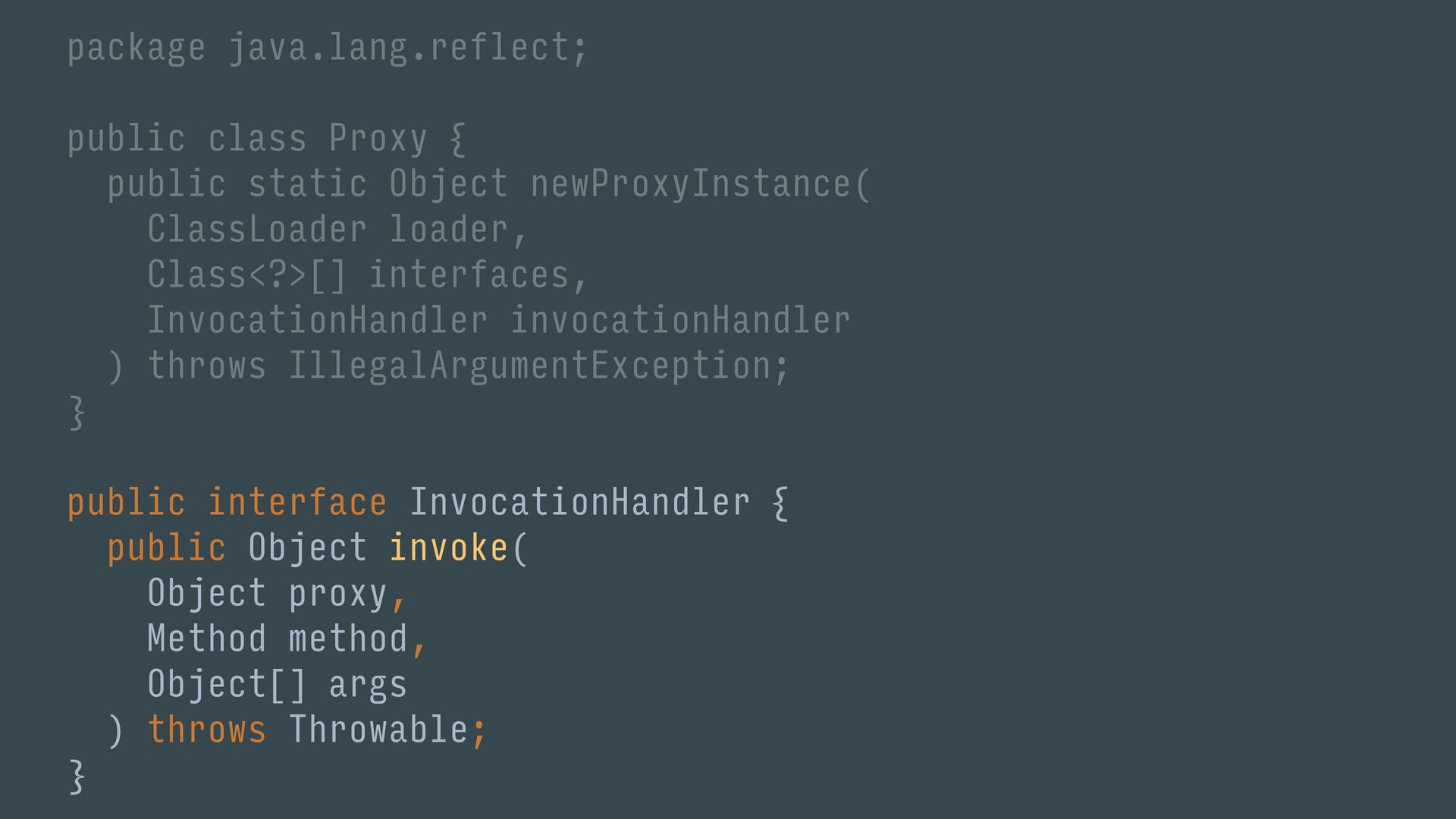Click the lowercase invocationHandler parameter name
The width and height of the screenshot is (1456, 819).
(680, 320)
